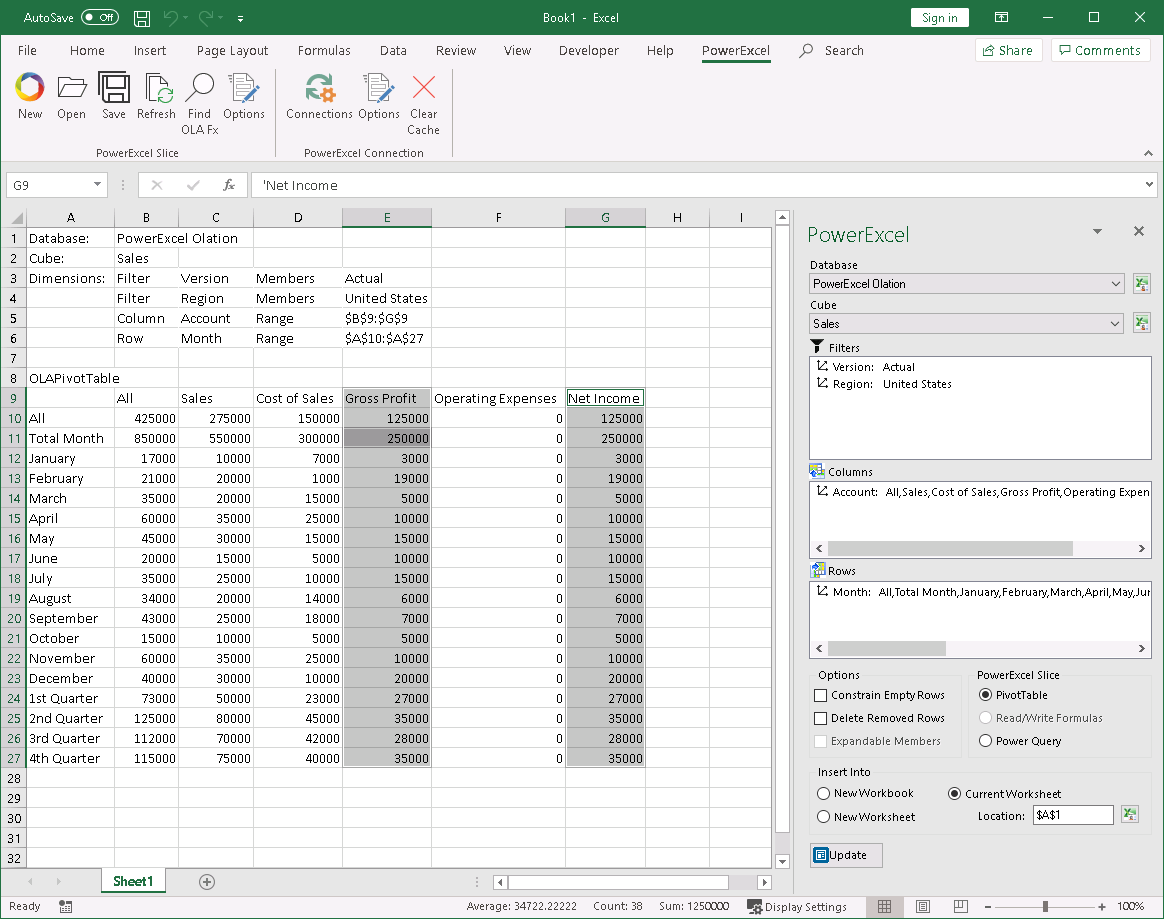
Task: Switch to the Developer tab
Action: 589,50
